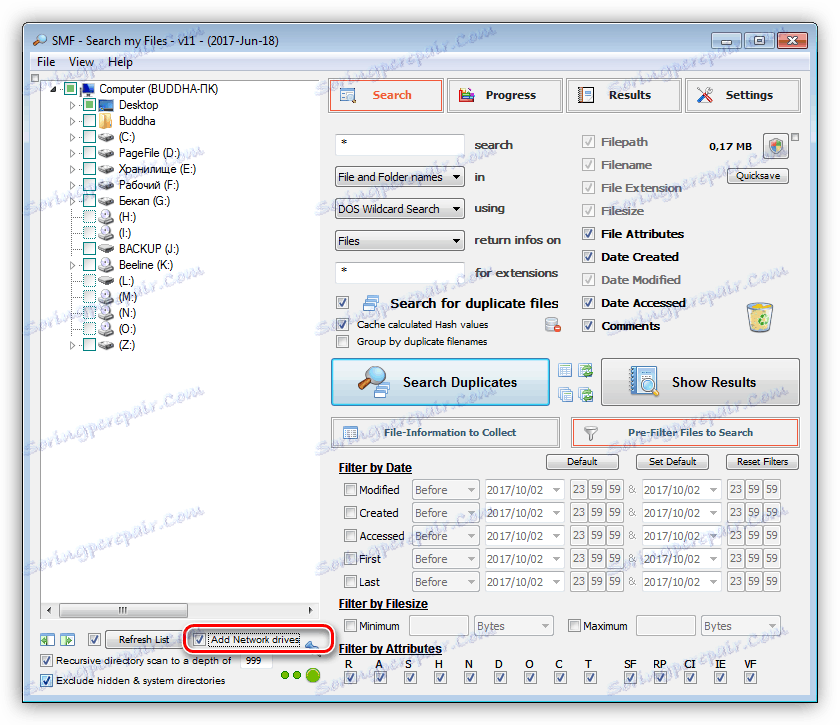Click the Reset Filters button
The width and height of the screenshot is (840, 725).
click(x=762, y=461)
